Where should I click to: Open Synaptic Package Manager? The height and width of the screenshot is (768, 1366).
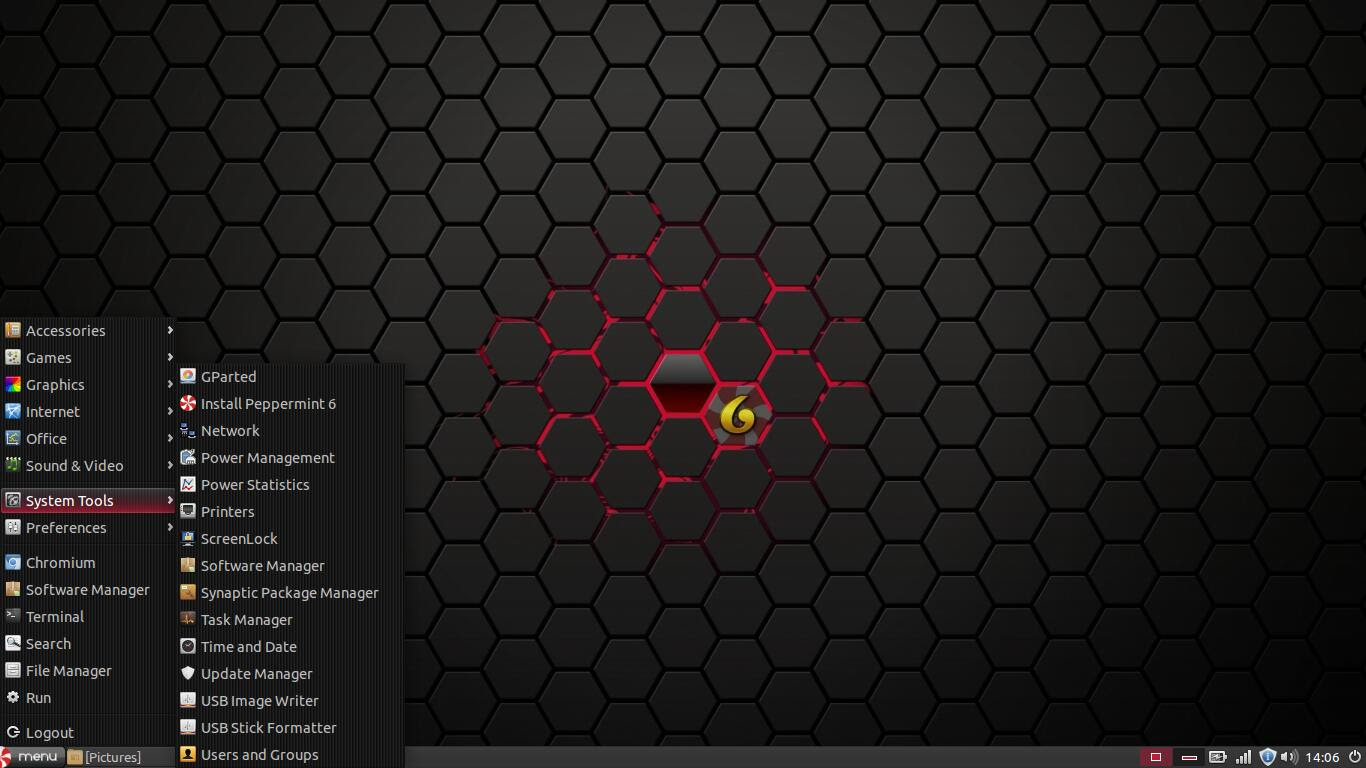[x=290, y=593]
